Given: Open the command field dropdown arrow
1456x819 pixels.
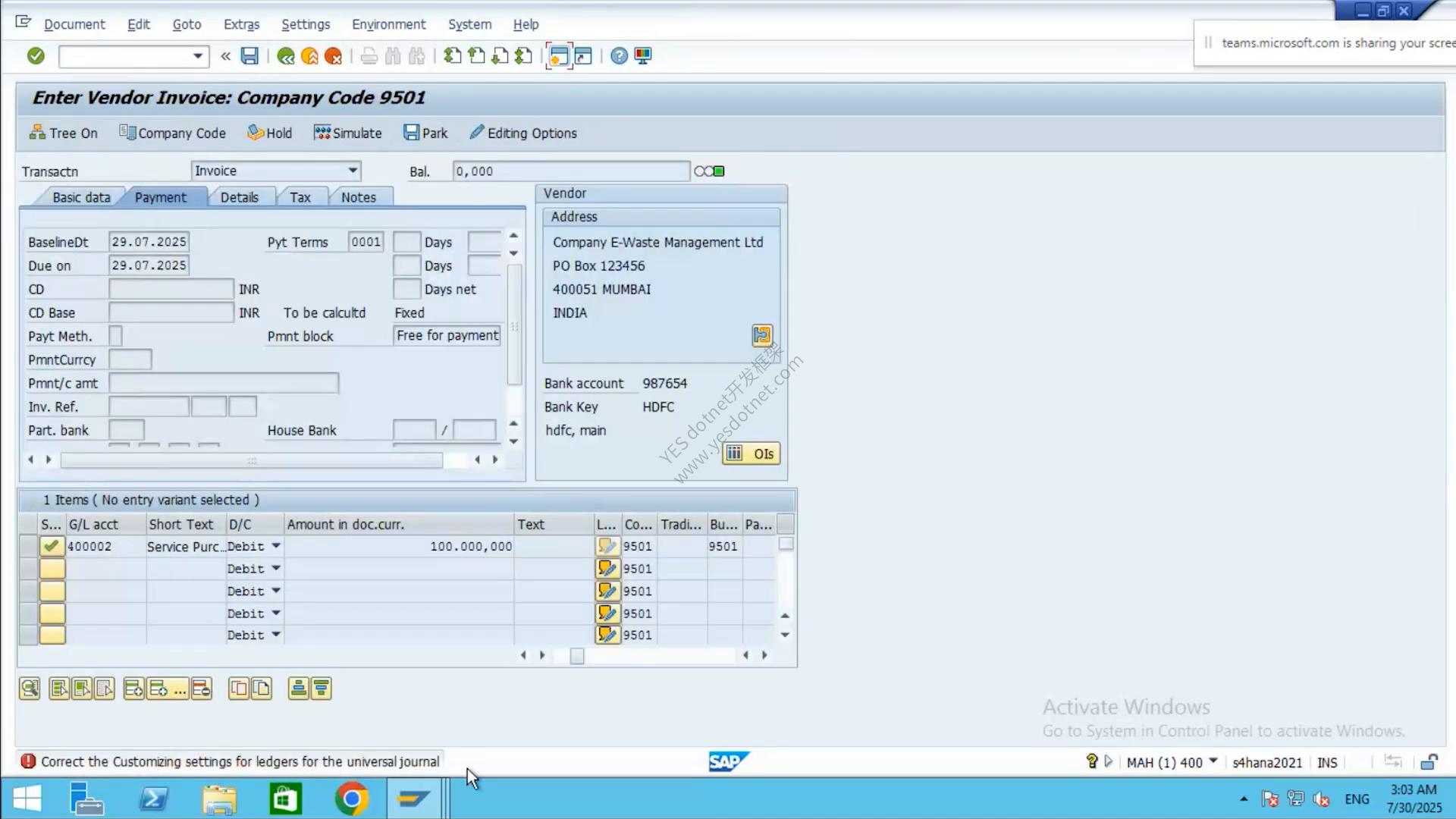Looking at the screenshot, I should point(197,56).
